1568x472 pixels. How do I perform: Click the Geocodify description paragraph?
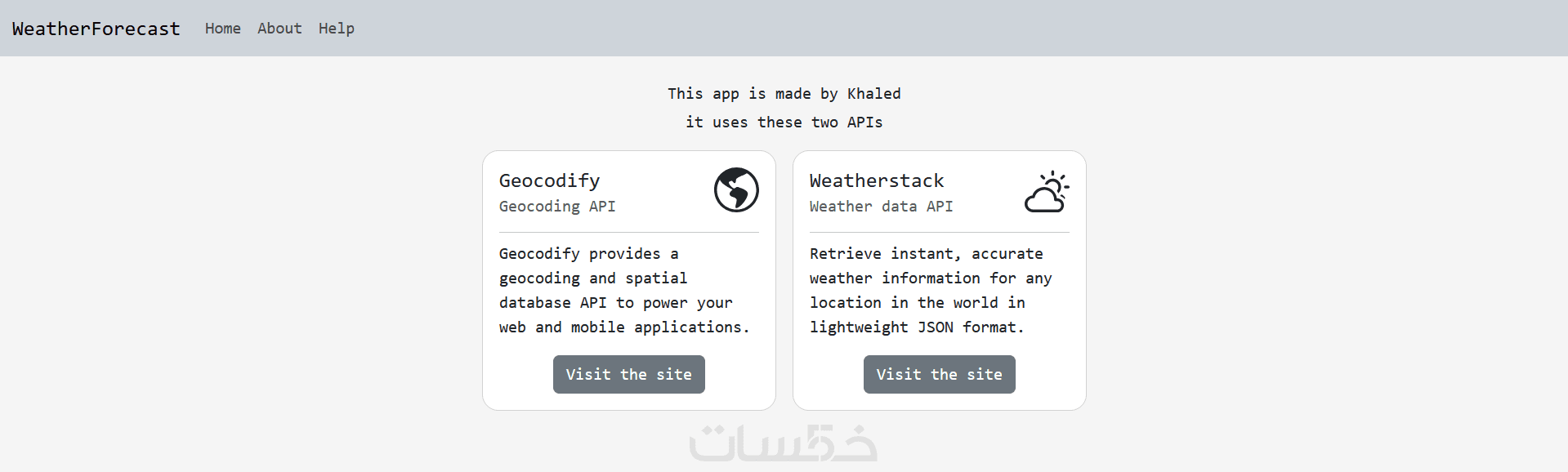(624, 290)
